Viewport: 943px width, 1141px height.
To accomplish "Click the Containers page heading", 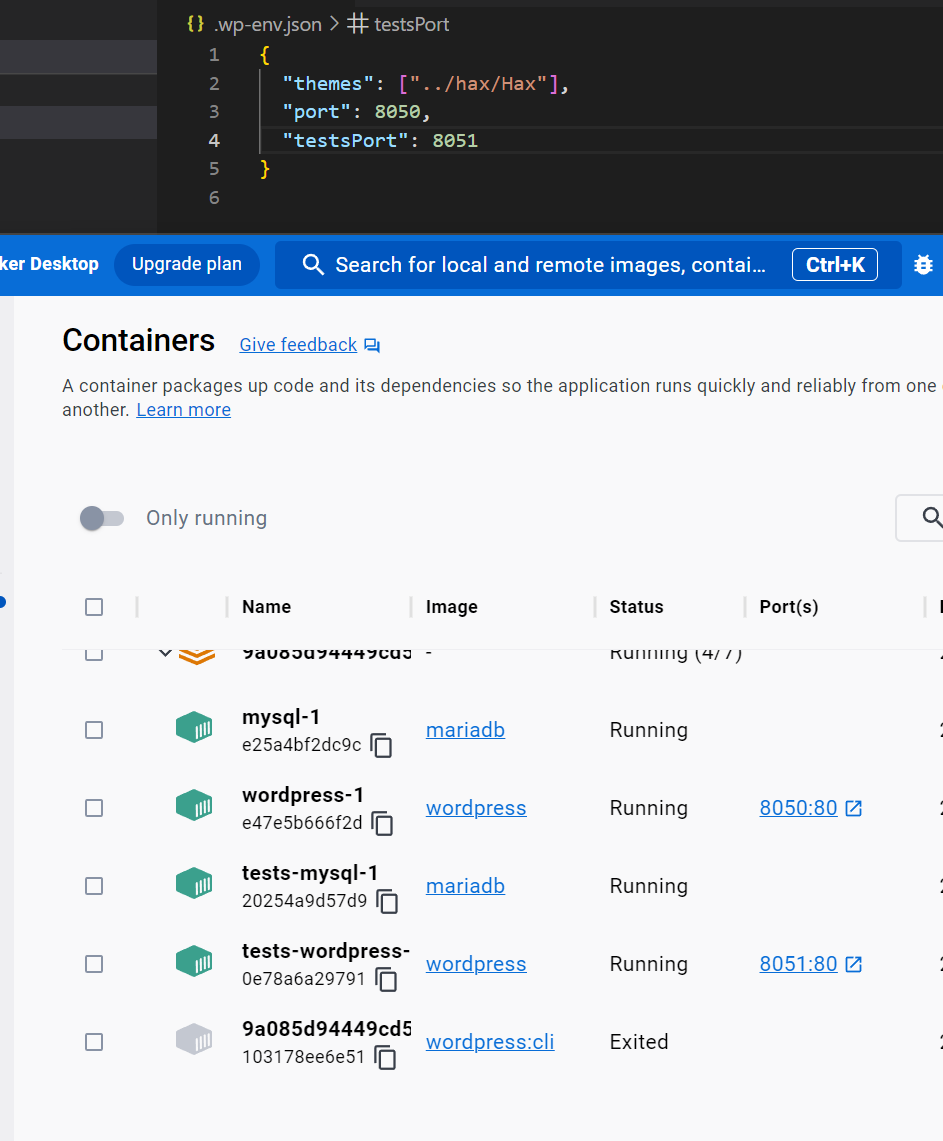I will 138,340.
